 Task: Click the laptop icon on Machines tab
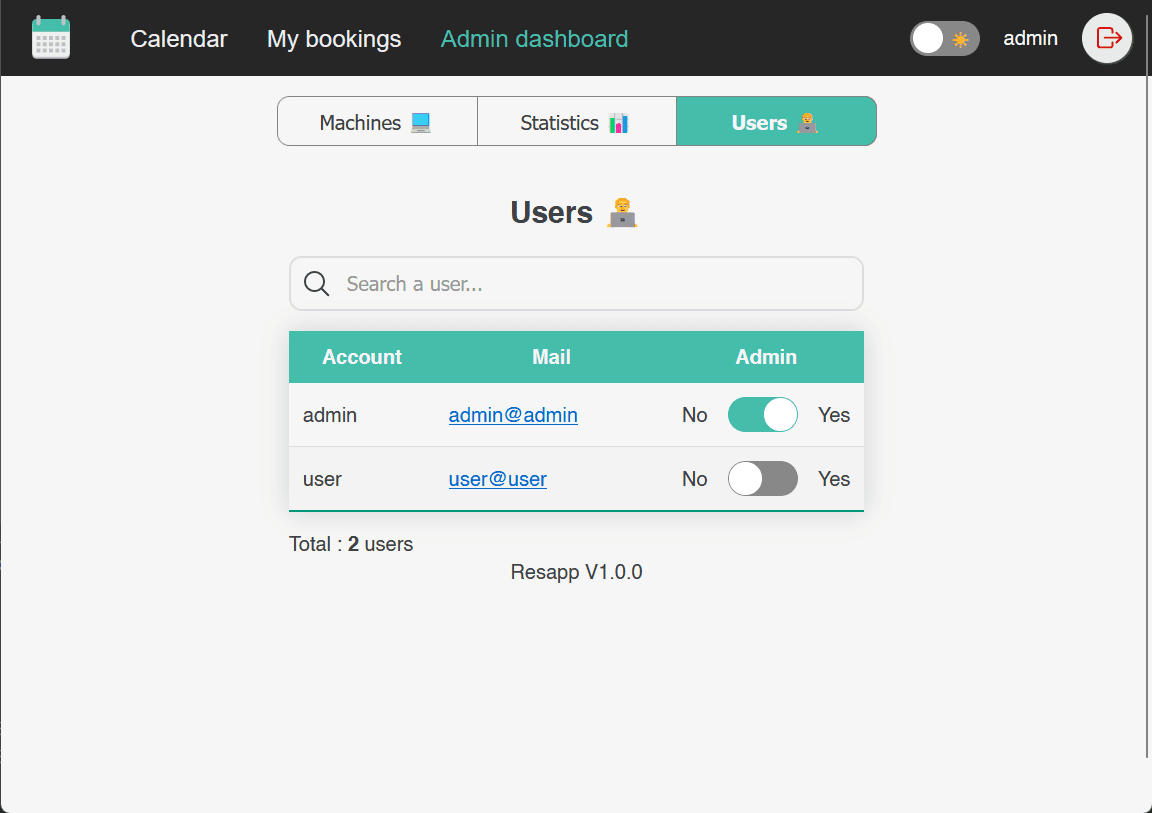tap(419, 121)
